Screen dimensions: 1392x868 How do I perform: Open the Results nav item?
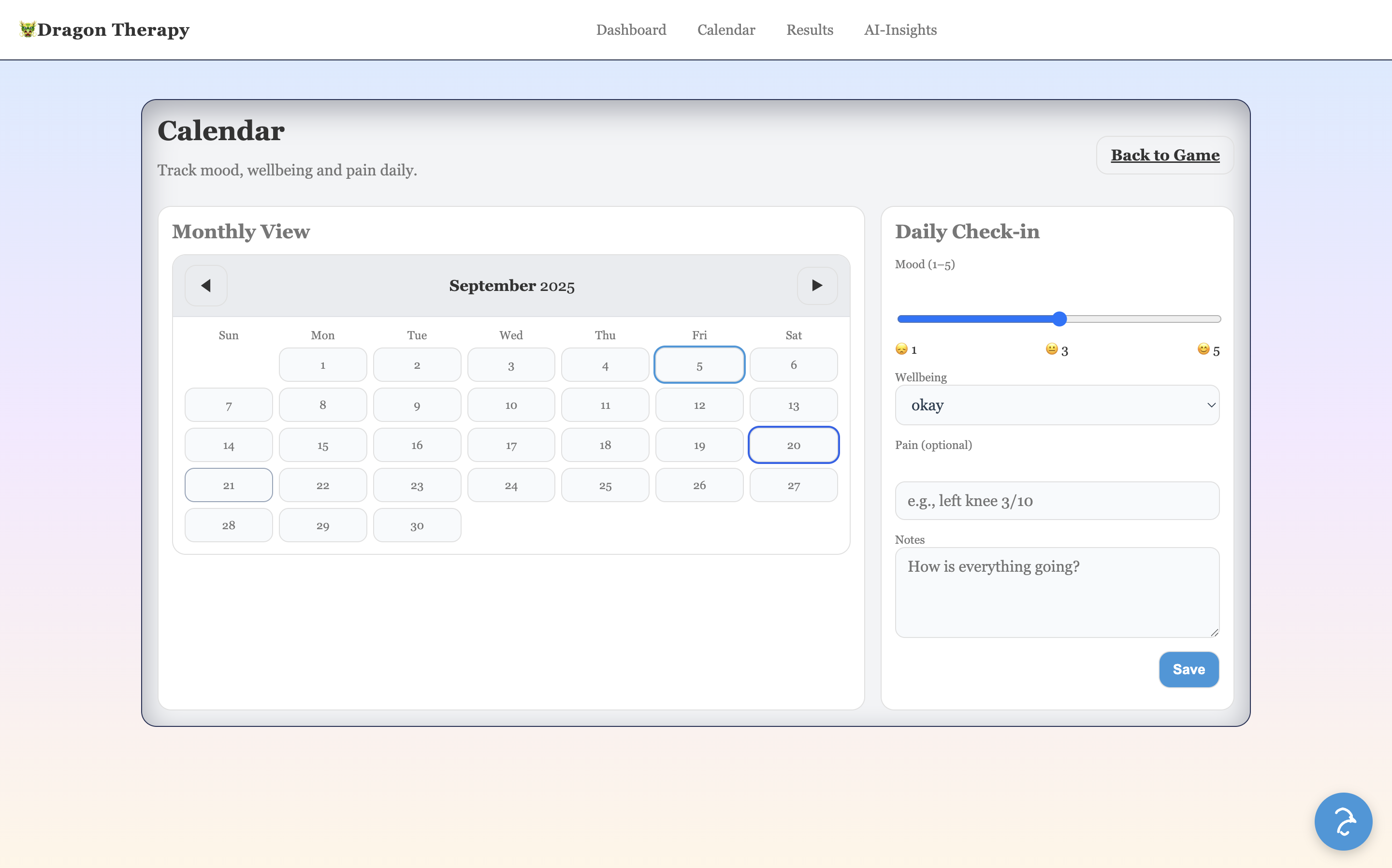coord(810,30)
